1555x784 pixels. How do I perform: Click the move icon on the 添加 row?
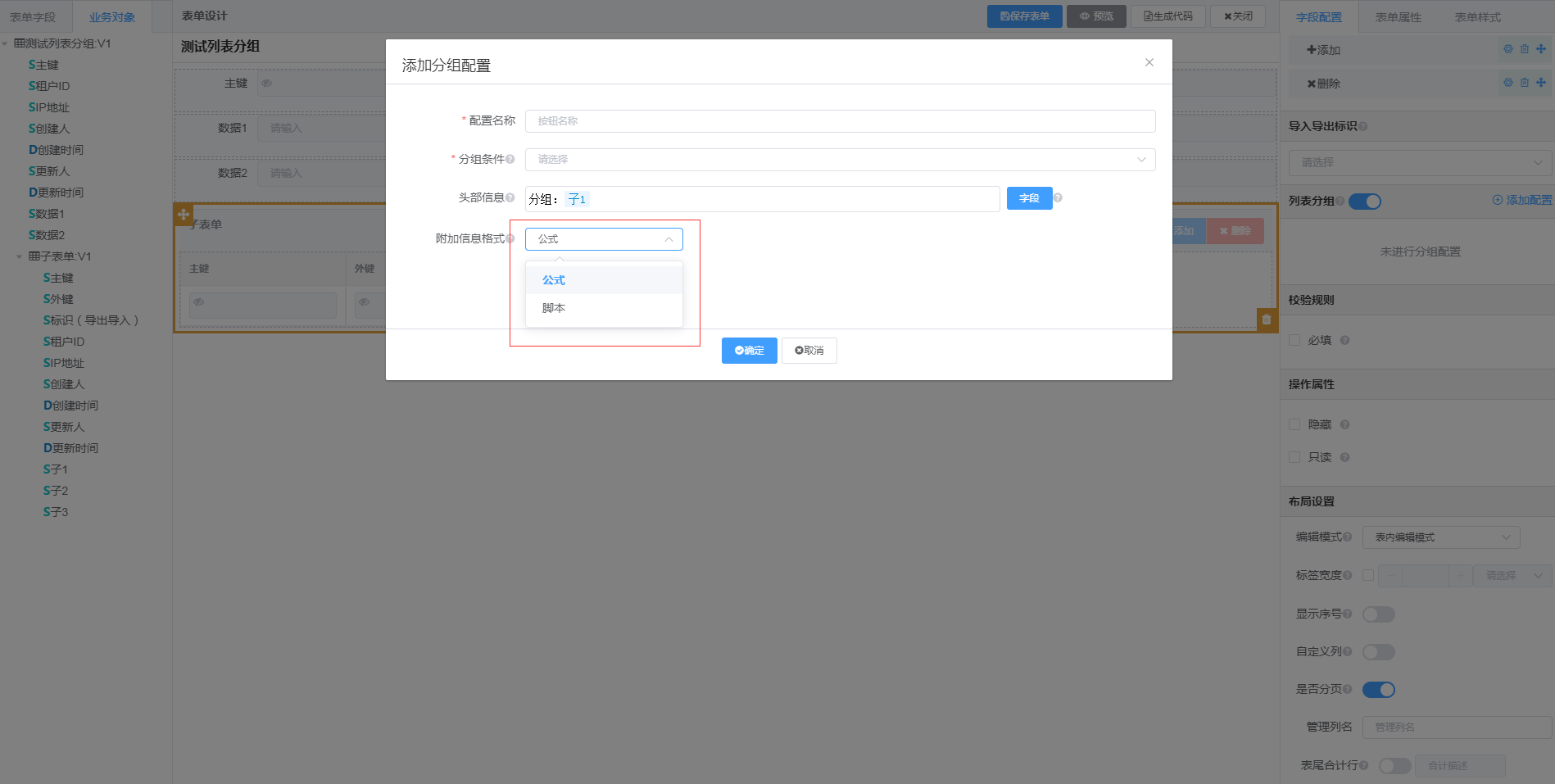point(1541,49)
